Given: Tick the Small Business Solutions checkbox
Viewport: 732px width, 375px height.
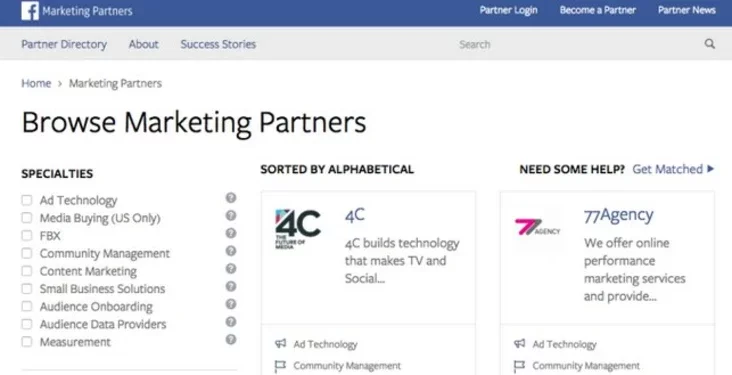Looking at the screenshot, I should [x=27, y=289].
